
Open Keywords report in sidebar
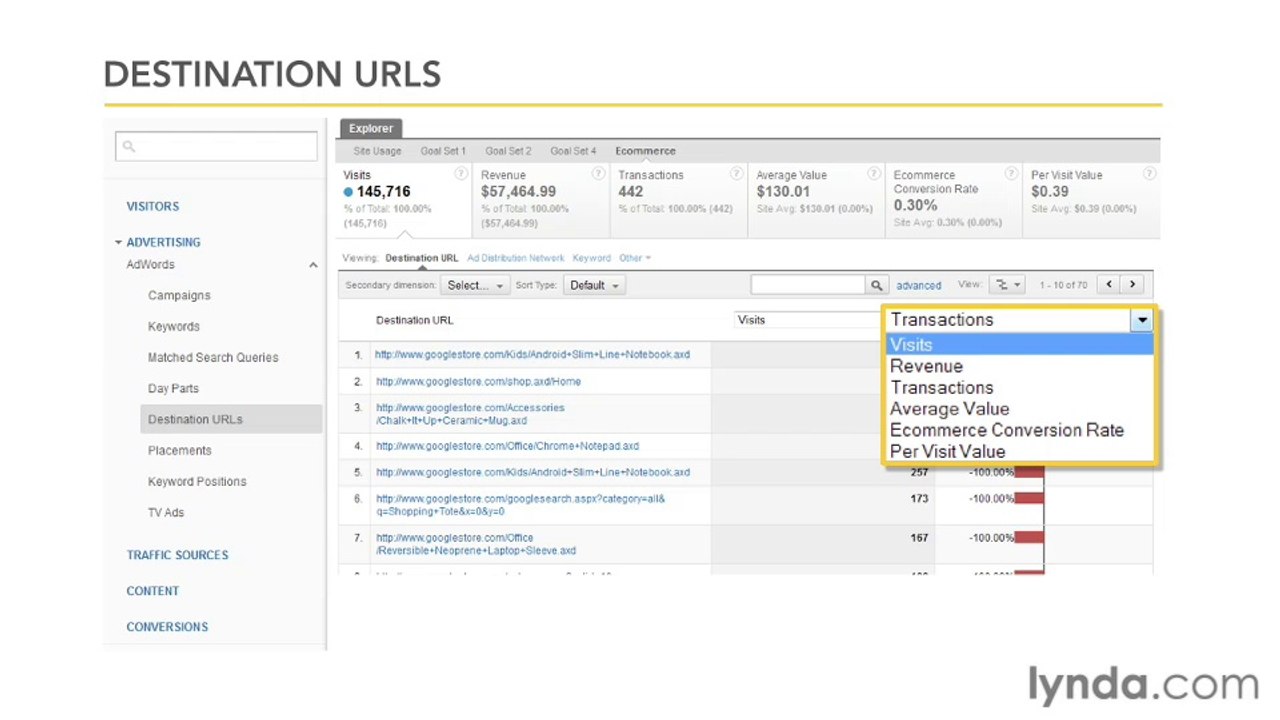[174, 327]
